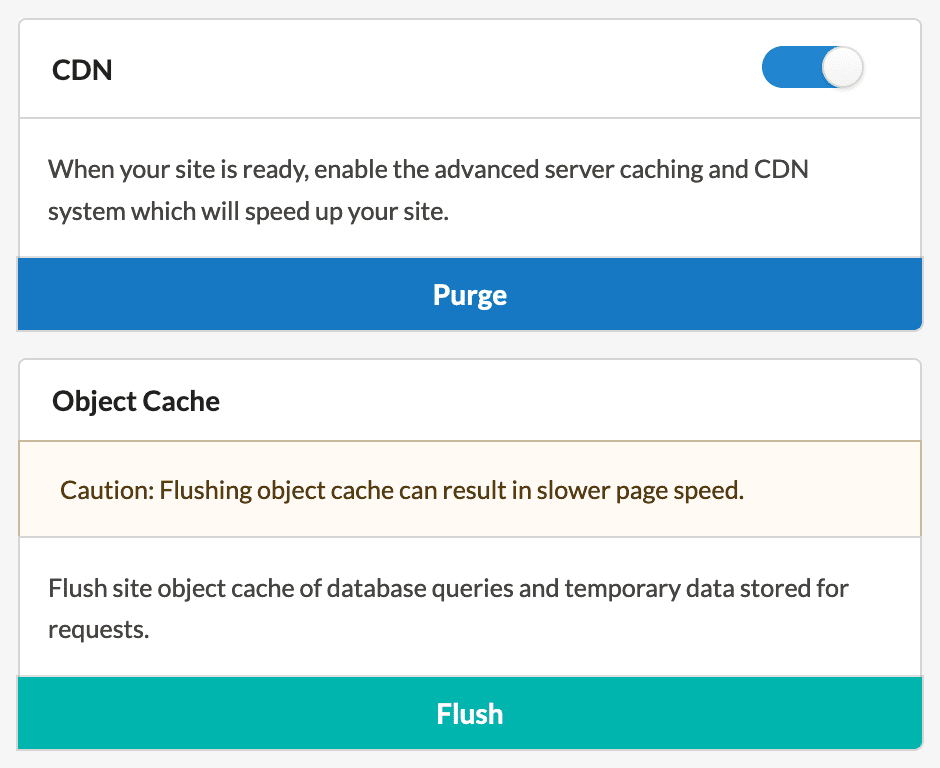The width and height of the screenshot is (940, 768).
Task: Click the word "requests." in Object Cache description
Action: [x=98, y=630]
